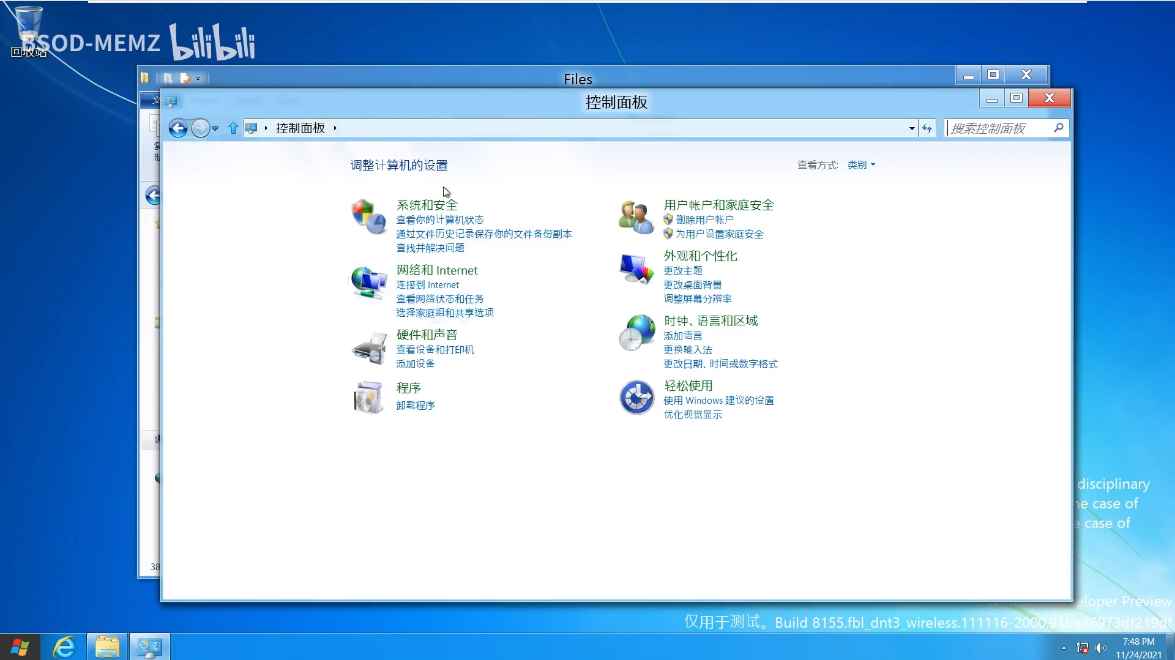The image size is (1175, 660).
Task: Expand recent pages arrow beside forward button
Action: (x=215, y=128)
